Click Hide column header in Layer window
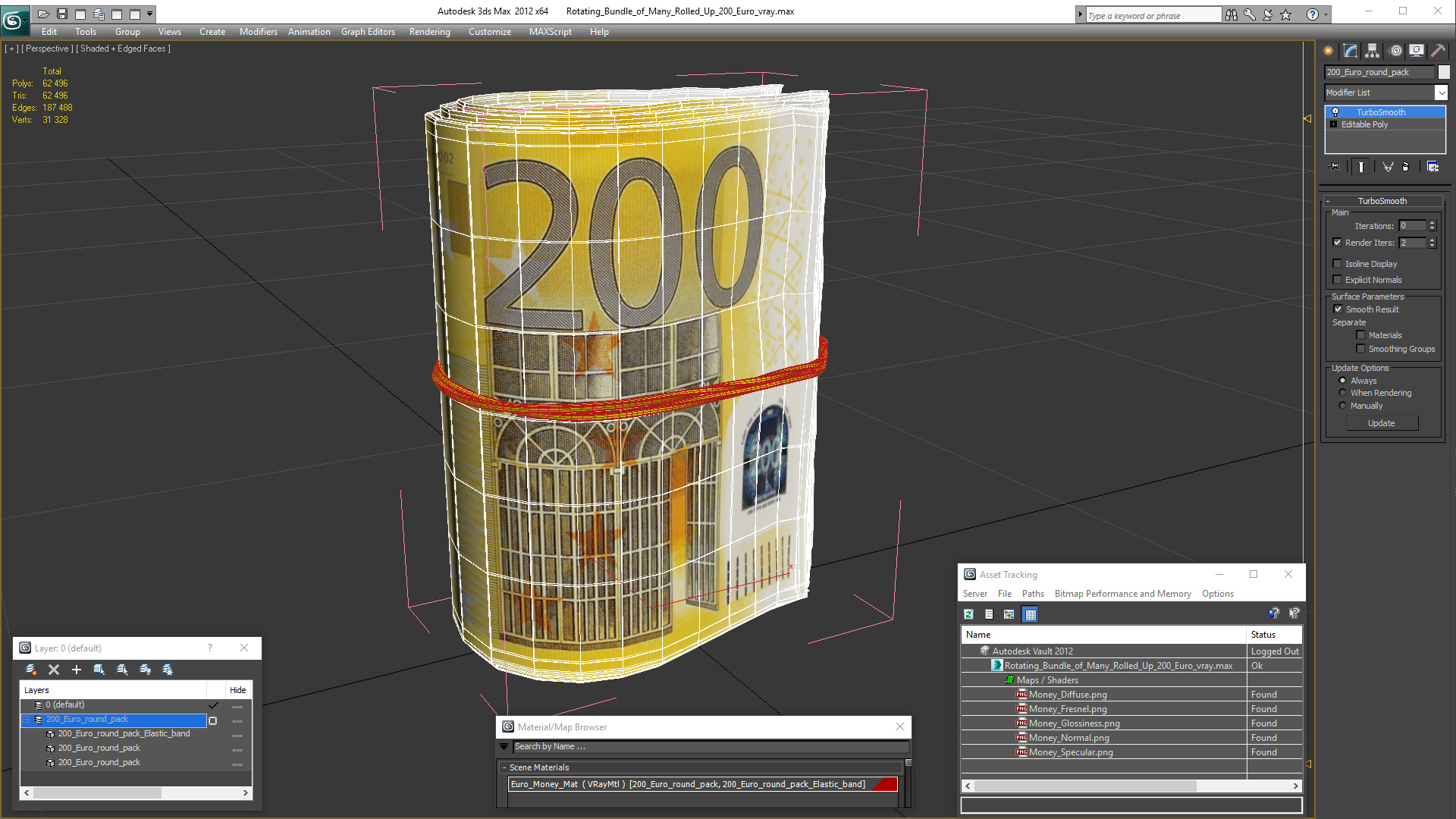 pyautogui.click(x=237, y=690)
